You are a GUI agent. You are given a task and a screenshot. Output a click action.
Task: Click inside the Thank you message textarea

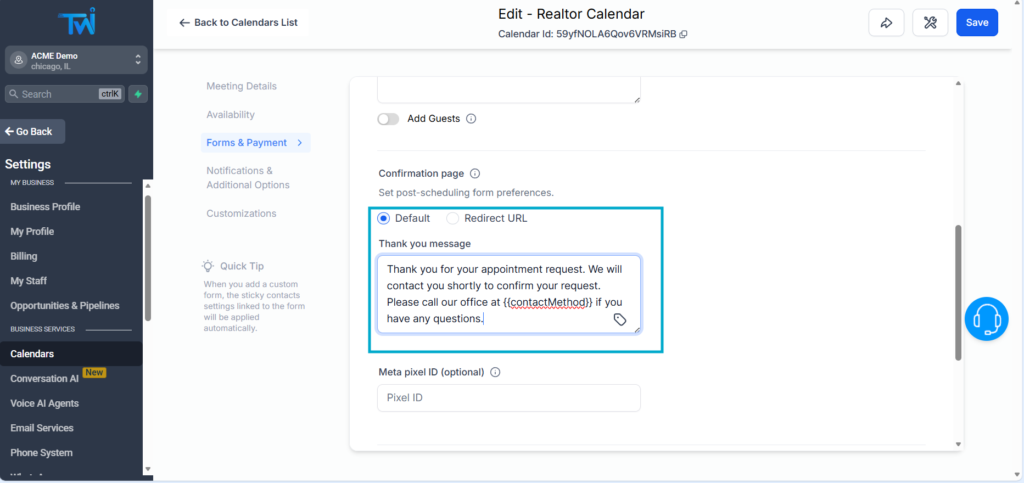[509, 294]
